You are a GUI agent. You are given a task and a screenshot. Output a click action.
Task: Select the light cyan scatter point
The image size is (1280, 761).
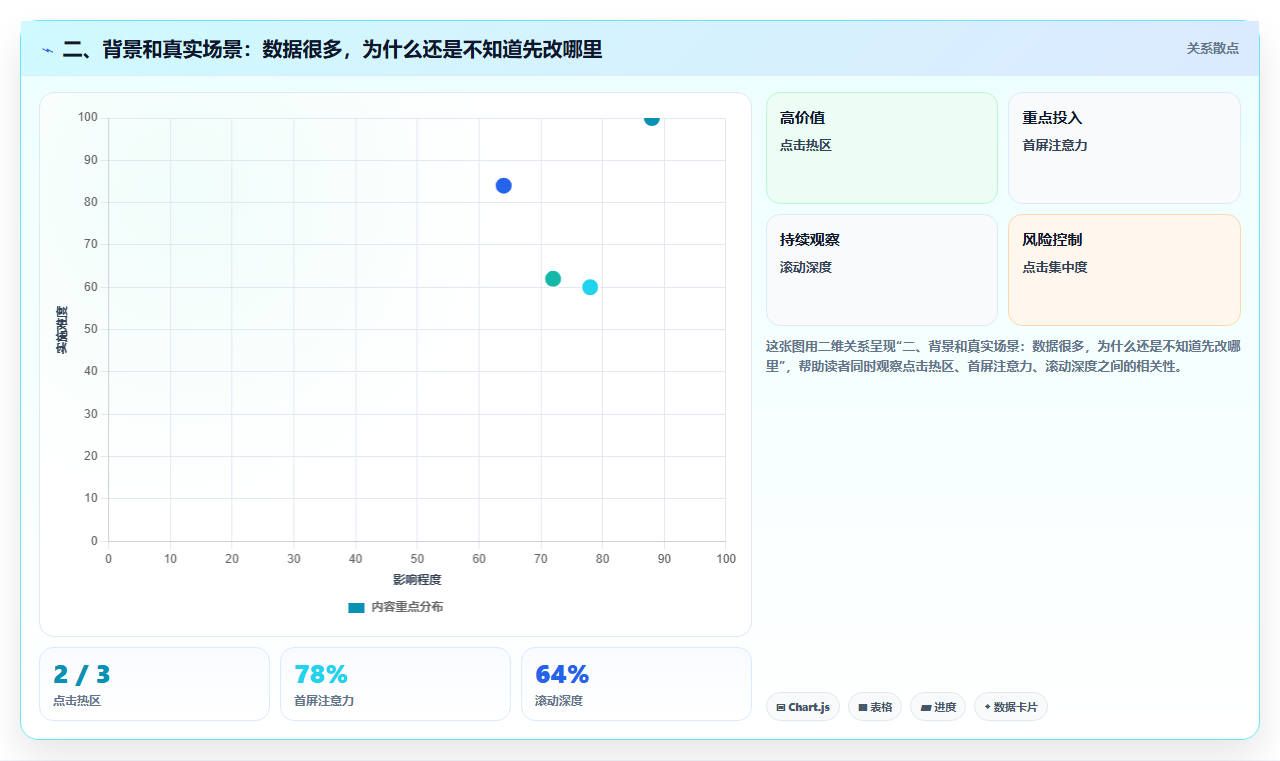click(590, 287)
